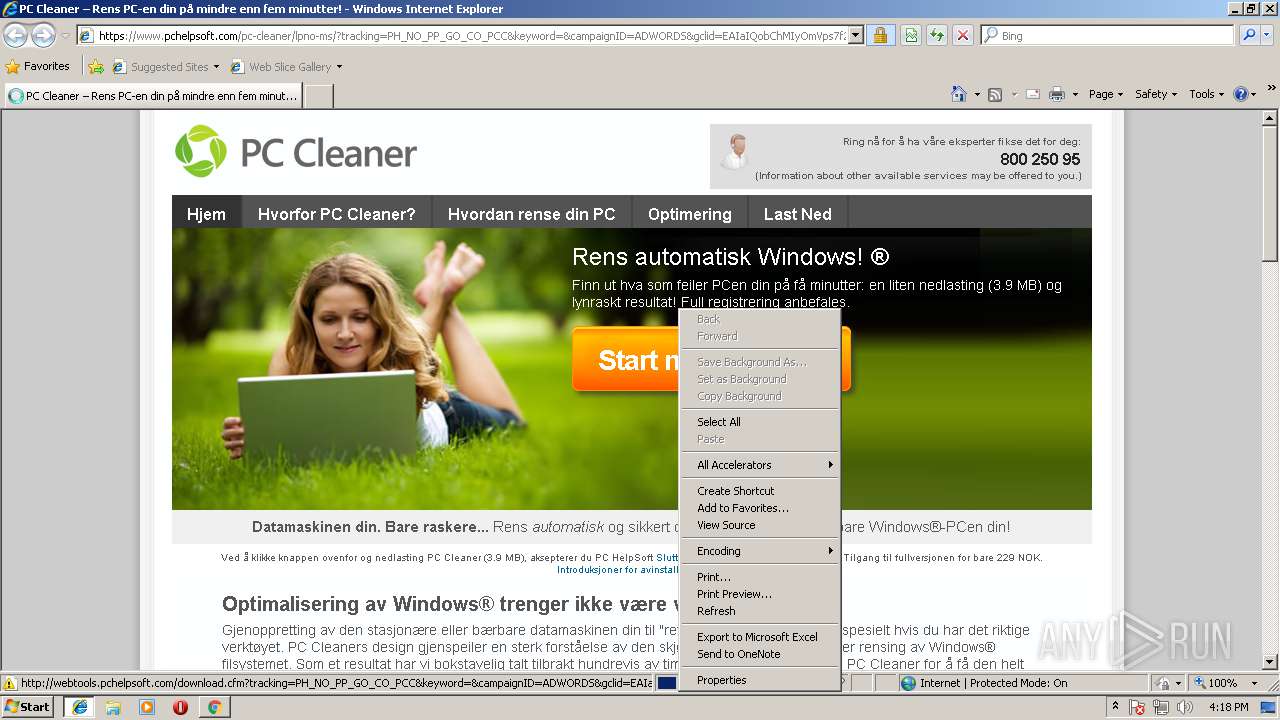This screenshot has height=720, width=1280.
Task: Click the network tray icon
Action: click(1161, 707)
